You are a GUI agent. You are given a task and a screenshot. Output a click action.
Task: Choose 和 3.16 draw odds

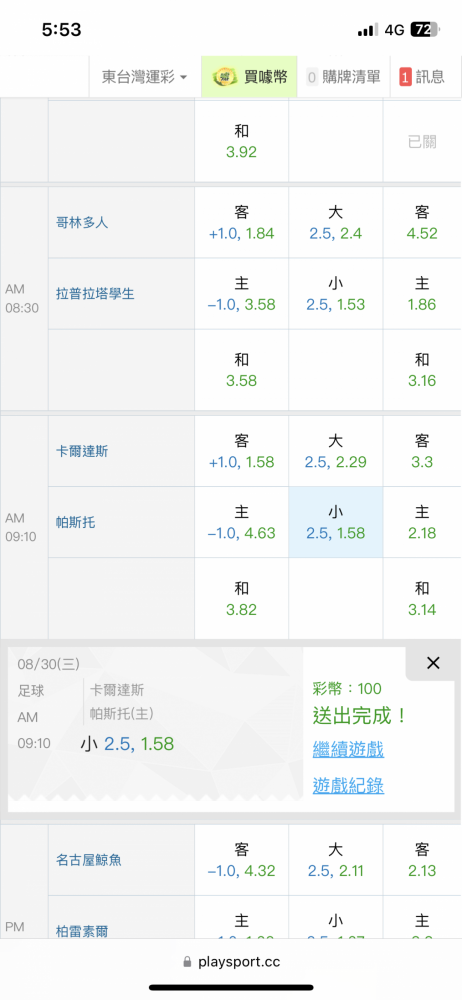[422, 370]
